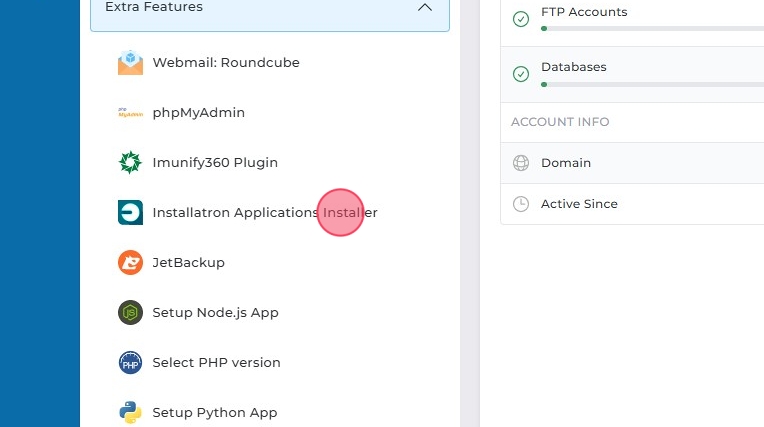Click the orange JetBackup icon
Image resolution: width=764 pixels, height=427 pixels.
pos(130,262)
